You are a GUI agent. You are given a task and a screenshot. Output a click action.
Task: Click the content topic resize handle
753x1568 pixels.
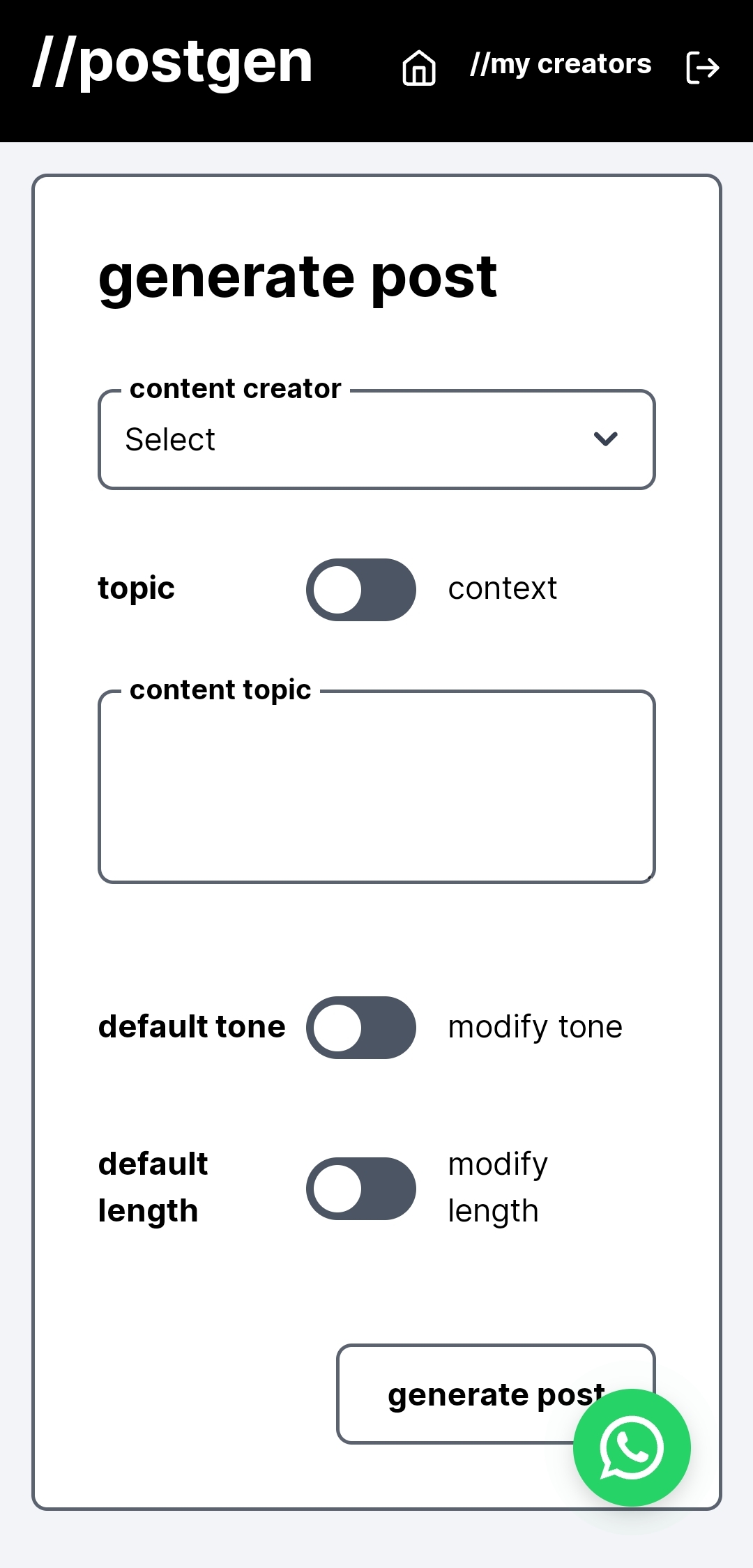[x=648, y=877]
